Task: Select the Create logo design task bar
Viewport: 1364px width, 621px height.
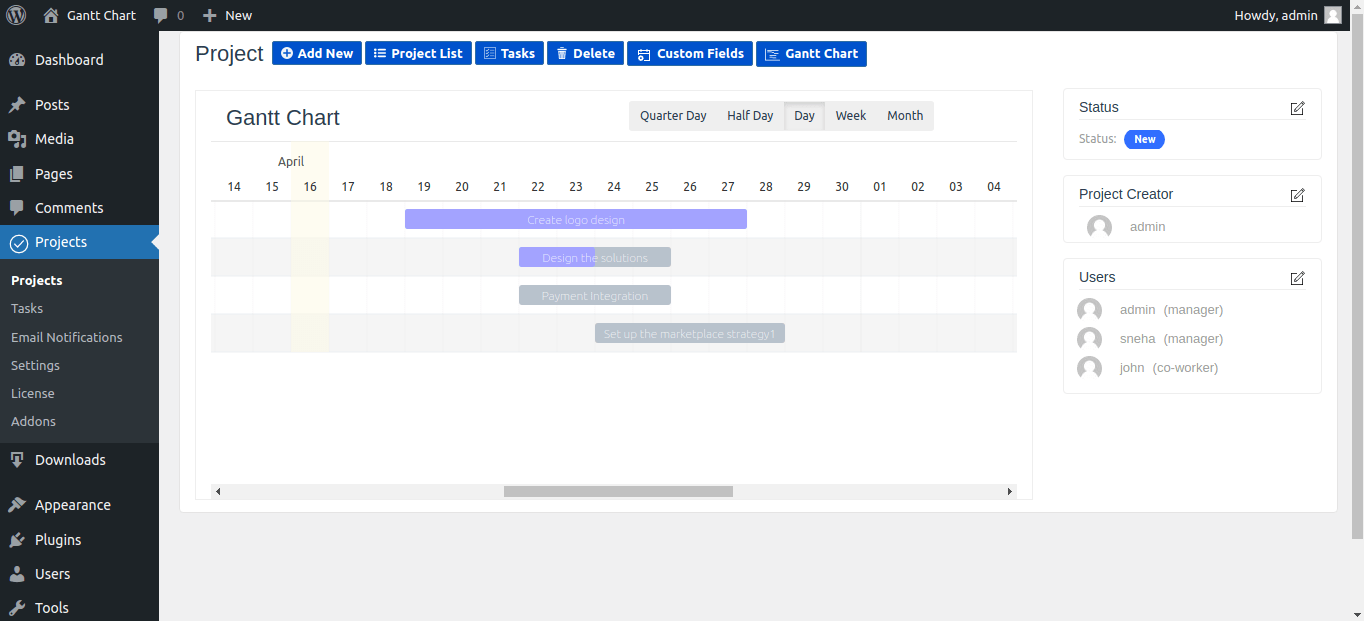Action: tap(575, 218)
